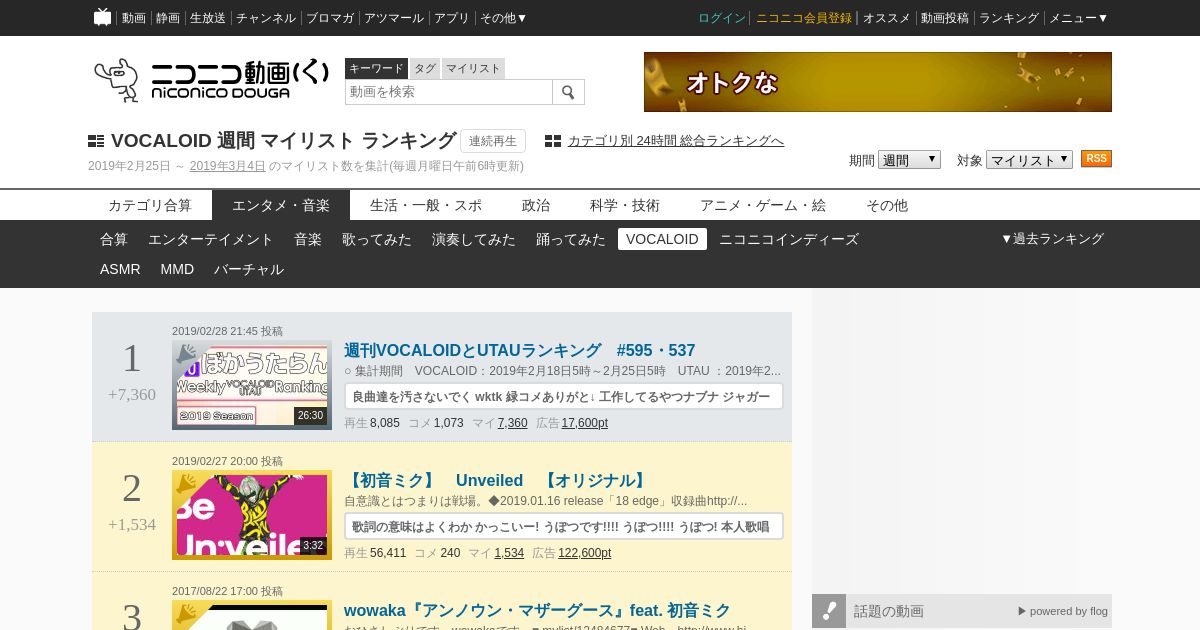Open the その他 dropdown in top bar

tap(503, 18)
